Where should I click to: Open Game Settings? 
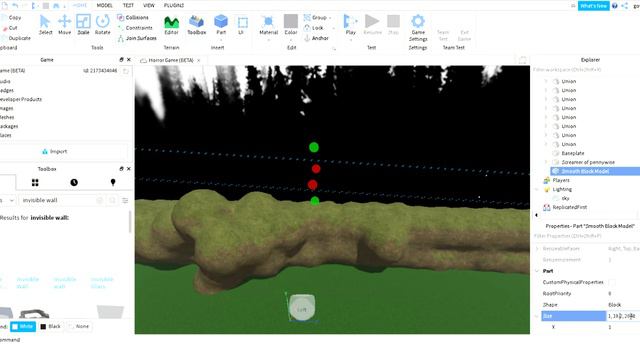pos(418,28)
